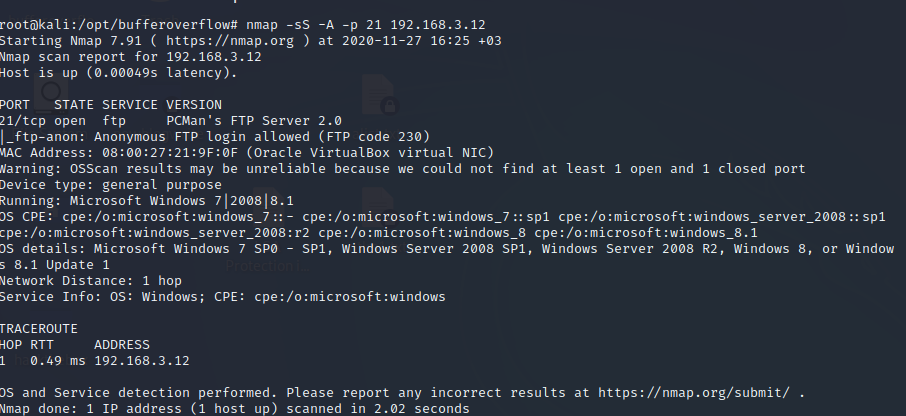
Task: Click the ftp-anon Anonymous FTP login line
Action: coord(215,137)
